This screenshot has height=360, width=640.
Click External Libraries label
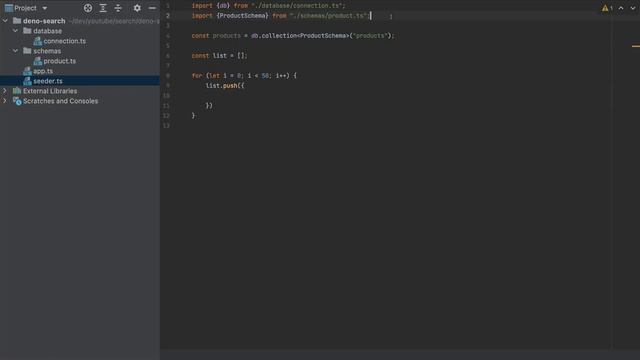point(50,91)
